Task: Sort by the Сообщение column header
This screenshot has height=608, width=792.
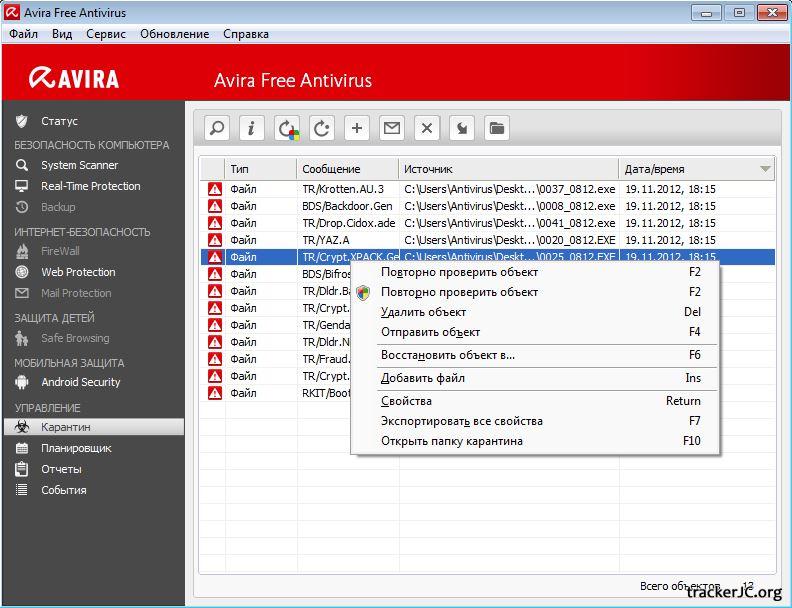Action: [331, 169]
